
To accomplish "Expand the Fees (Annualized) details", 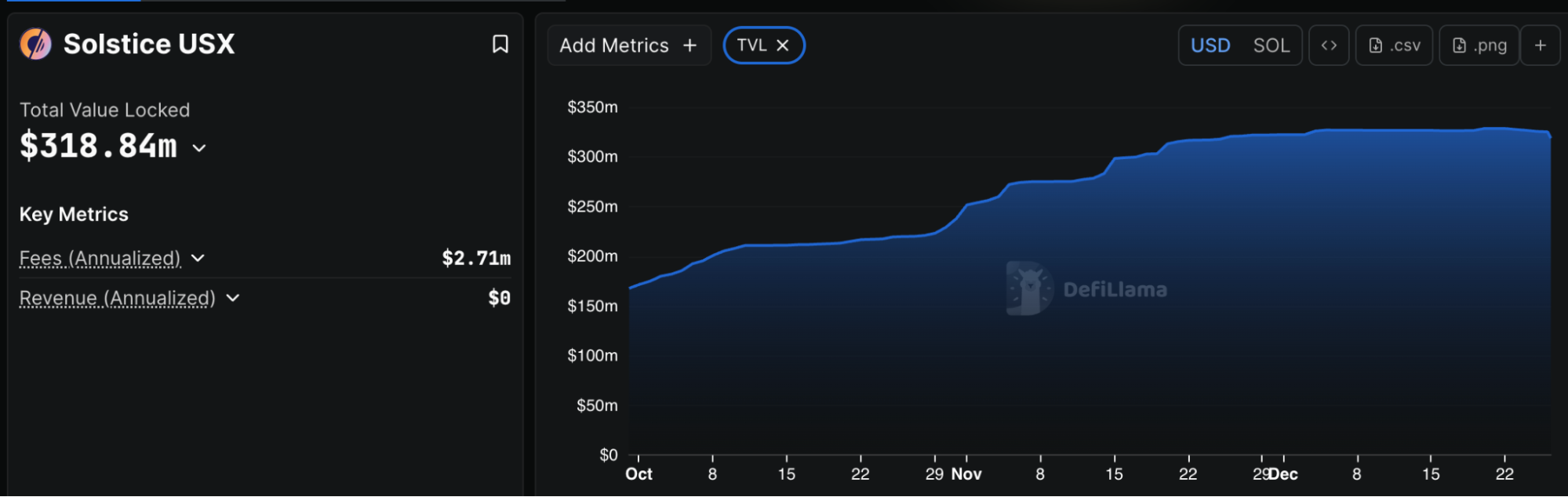I will click(x=198, y=258).
